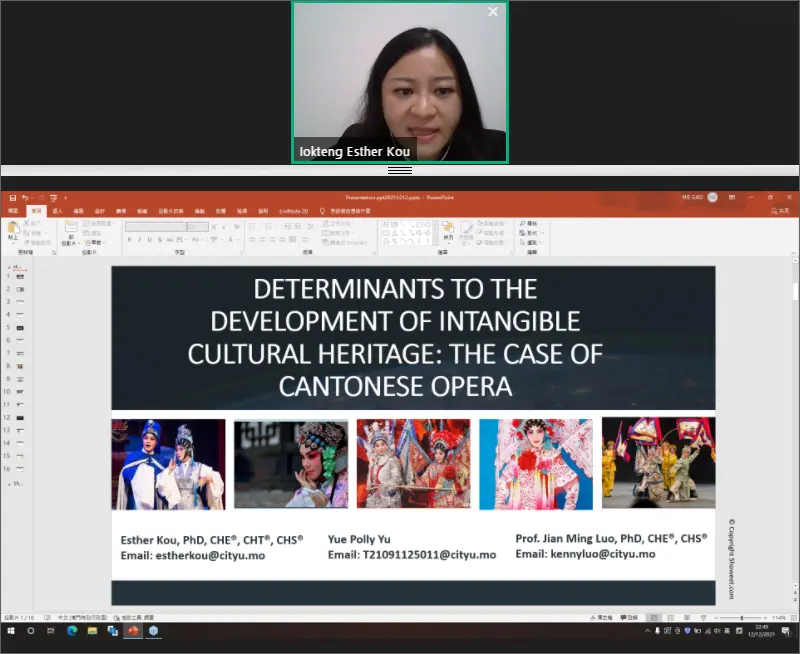Select slide 12 thumbnail in slide panel
This screenshot has height=654, width=800.
(20, 416)
